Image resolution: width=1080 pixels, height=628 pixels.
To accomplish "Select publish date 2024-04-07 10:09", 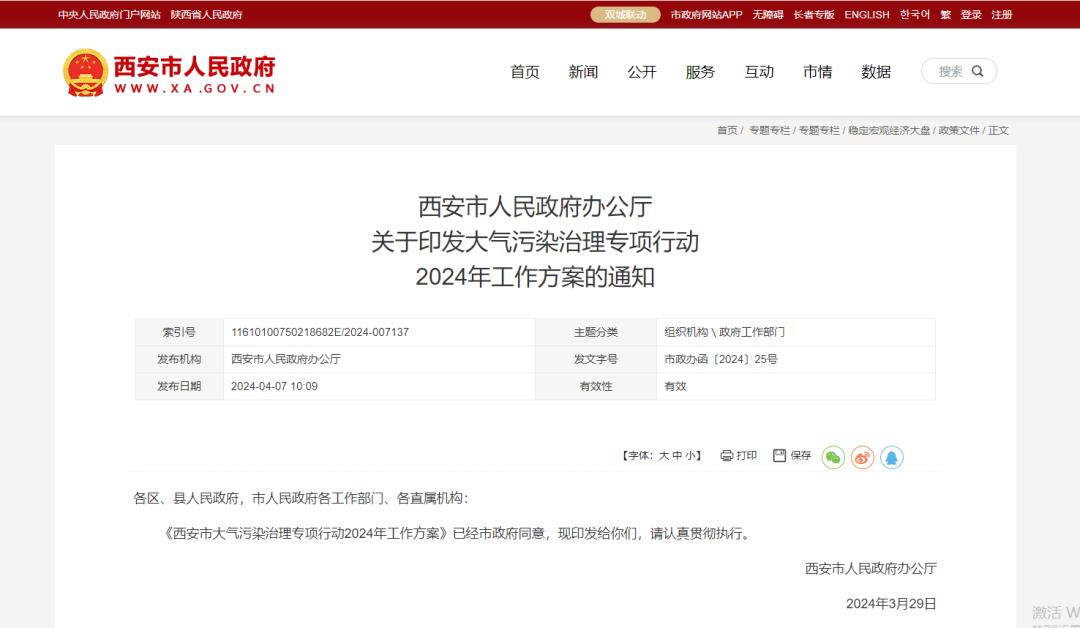I will click(x=274, y=386).
